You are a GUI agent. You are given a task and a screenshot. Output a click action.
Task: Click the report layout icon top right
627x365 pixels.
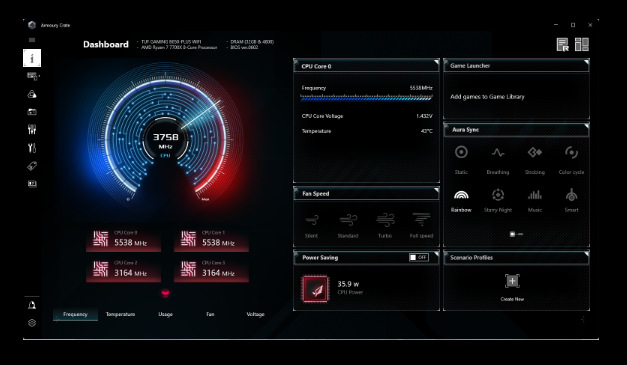click(563, 44)
